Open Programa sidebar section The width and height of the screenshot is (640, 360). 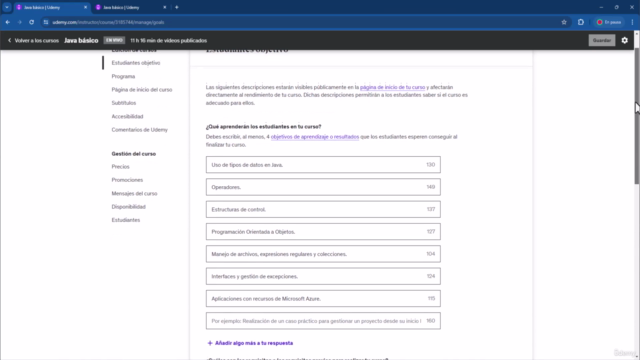[x=123, y=76]
